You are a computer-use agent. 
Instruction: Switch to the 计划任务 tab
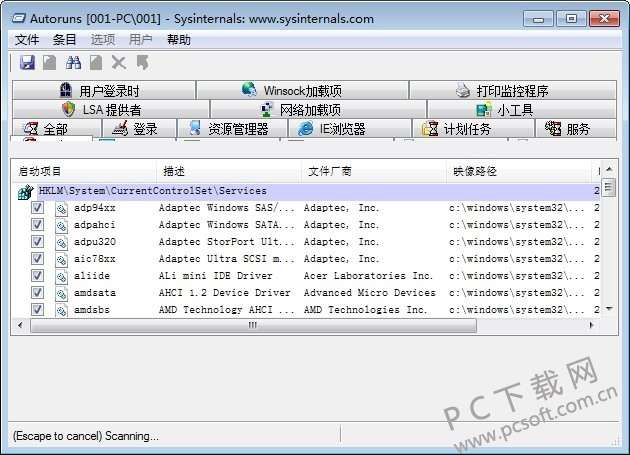point(473,129)
